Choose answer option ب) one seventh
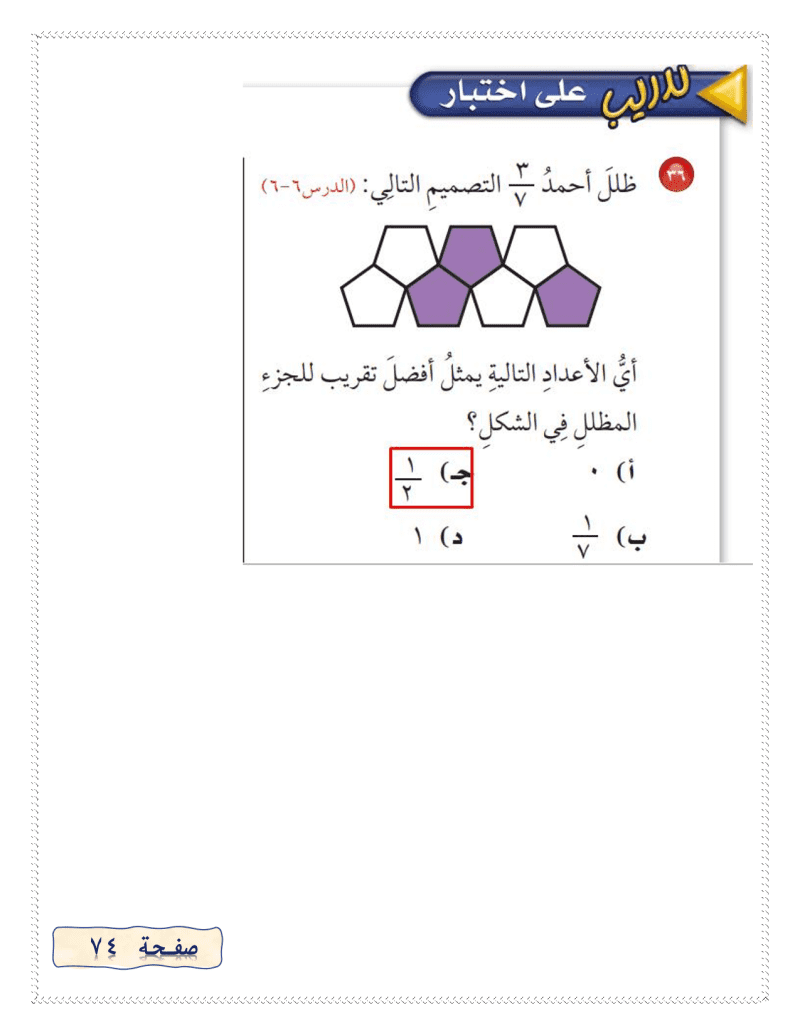 (x=609, y=537)
